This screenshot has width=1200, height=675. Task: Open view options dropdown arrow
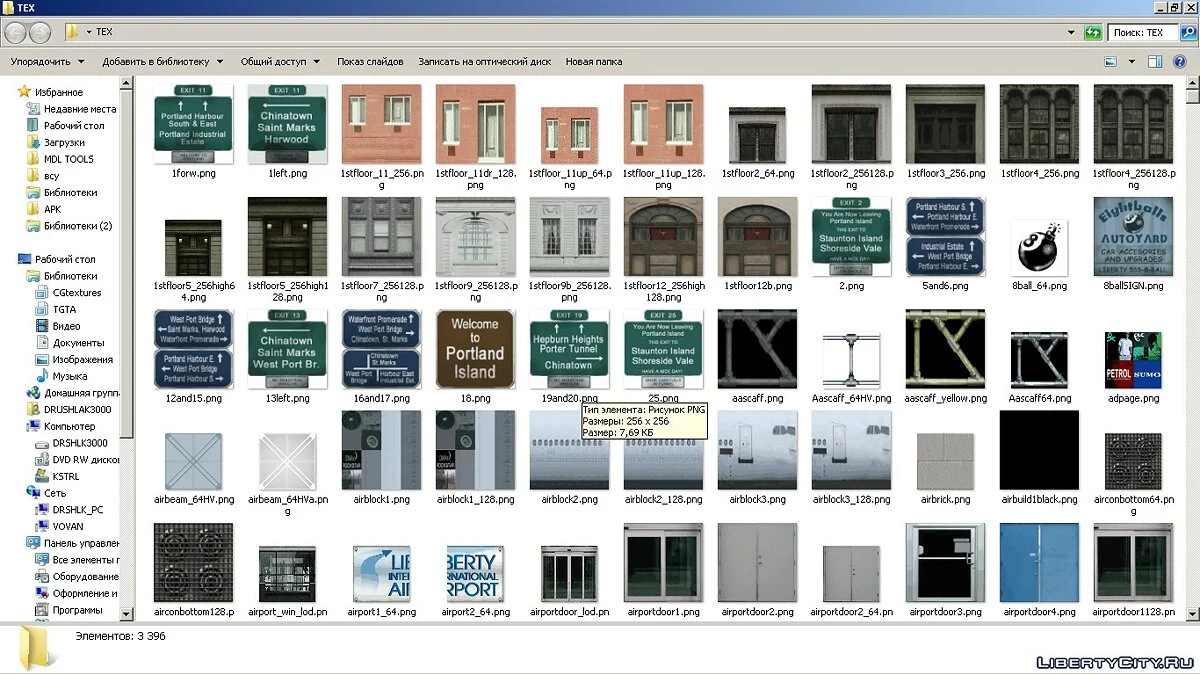point(1130,62)
